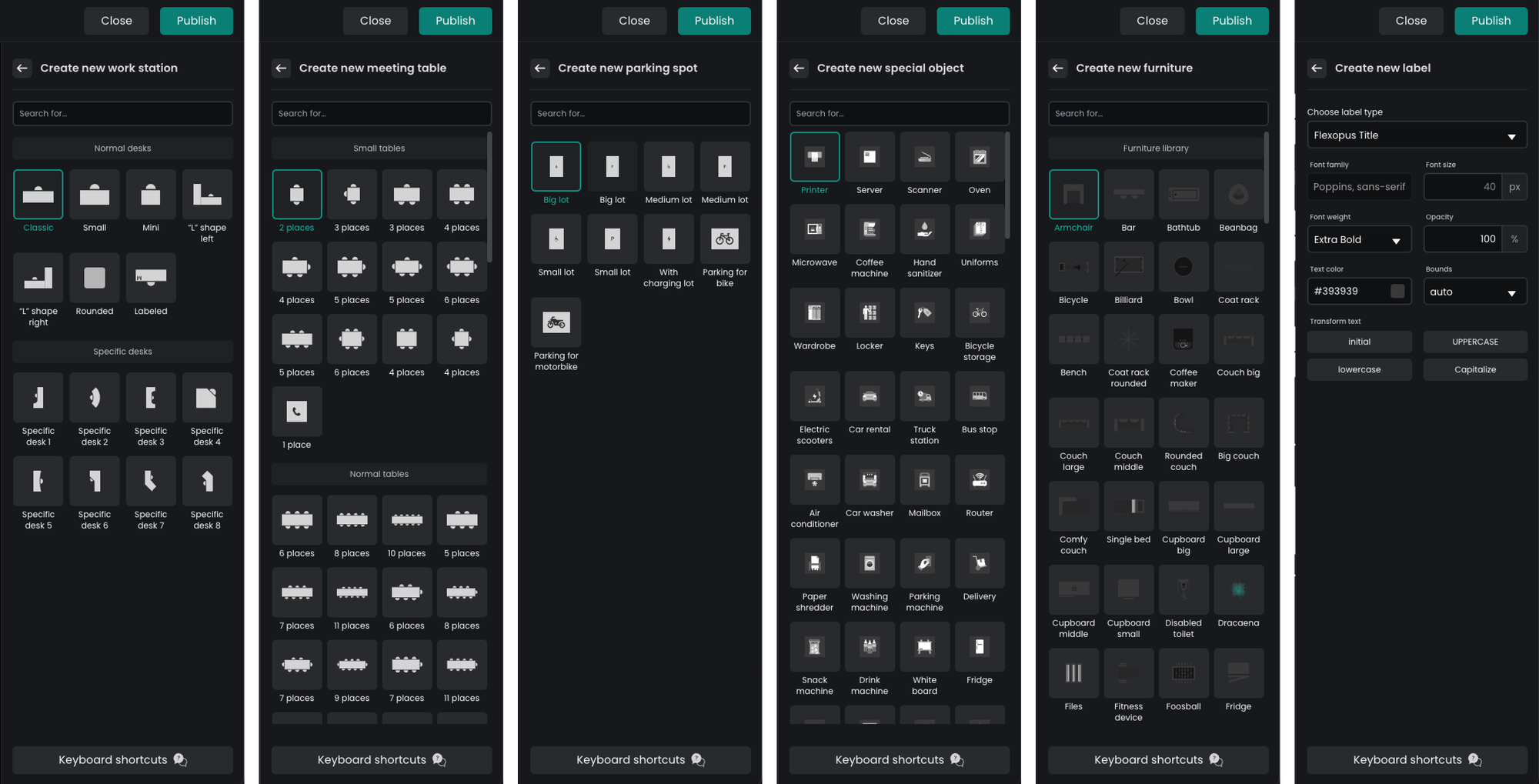Choose the Dracaena plant furniture
Screen dimensions: 1539x784
(1238, 590)
